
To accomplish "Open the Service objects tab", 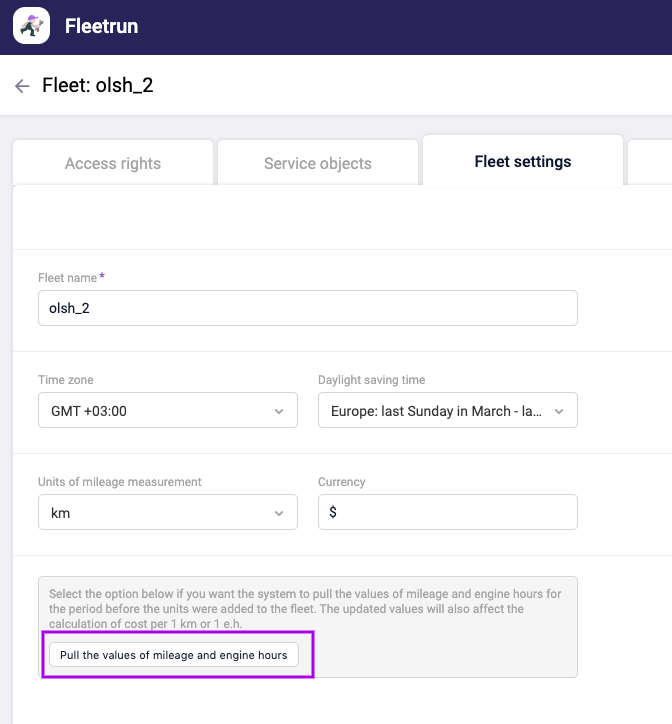I will tap(317, 163).
